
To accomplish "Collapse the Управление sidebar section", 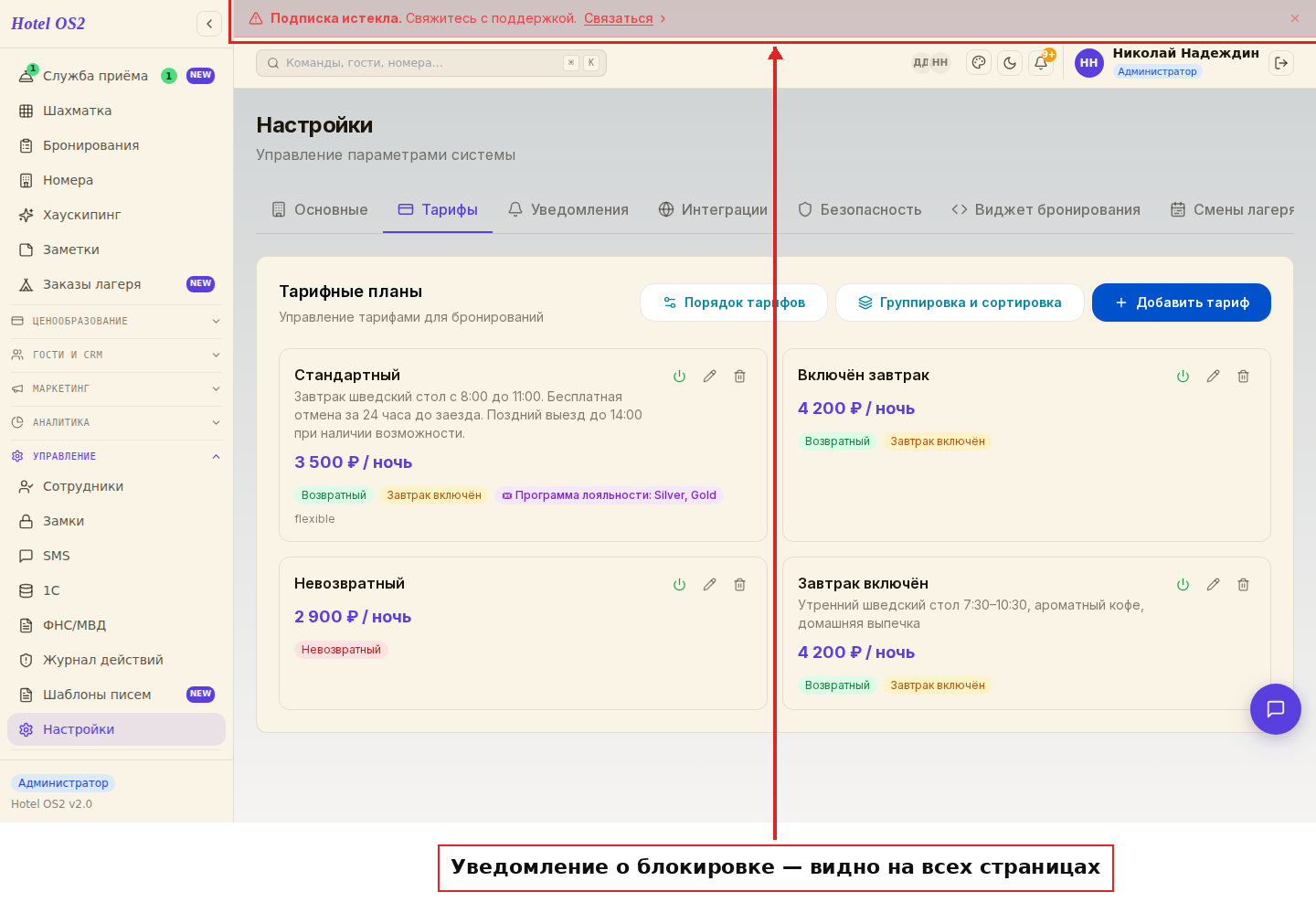I will click(116, 456).
